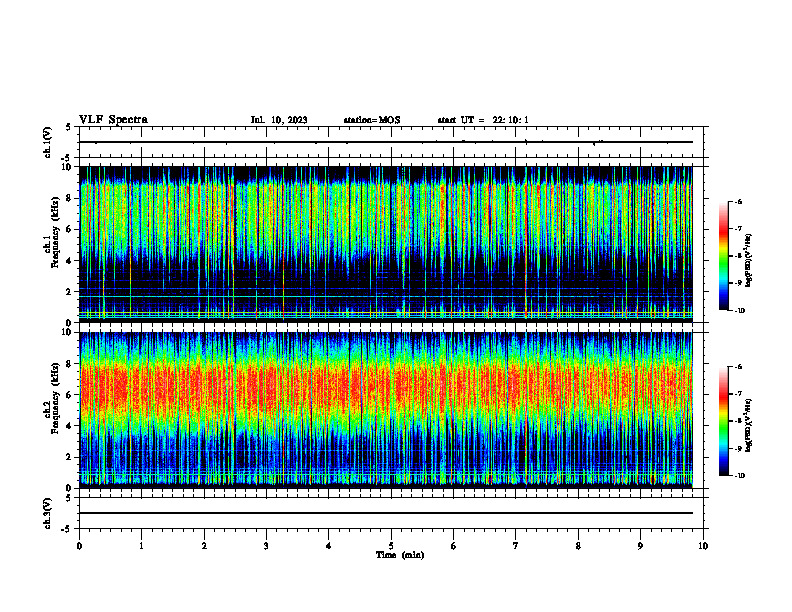
Task: Click the "5" tick of ch.1(V) axis
Action: coord(70,127)
